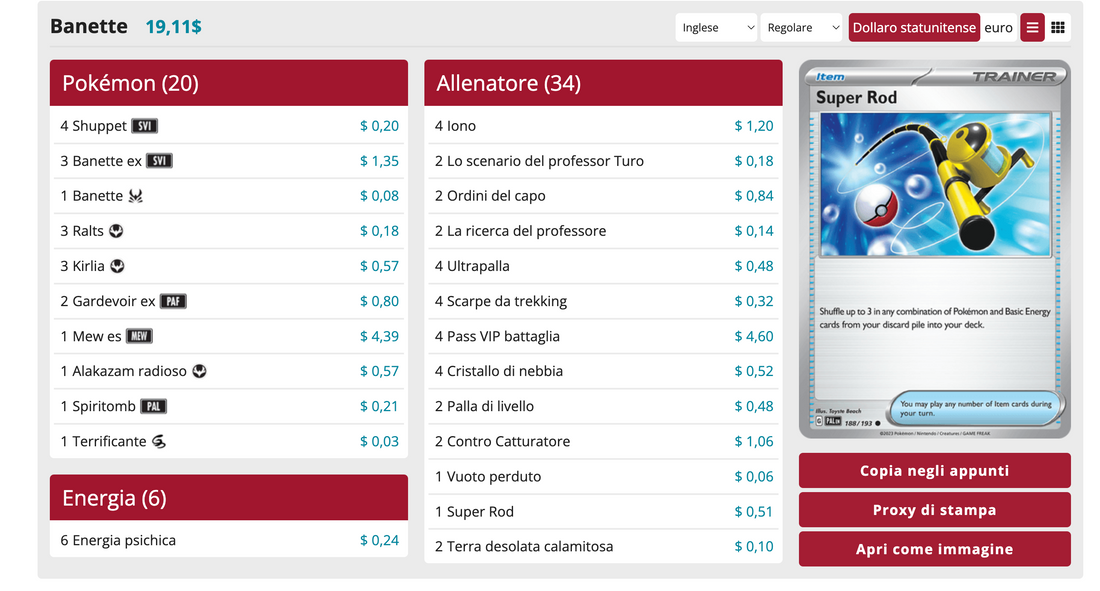Screen dimensions: 1100x591
Task: Click PAL set badge next to Spiritomb
Action: (154, 406)
